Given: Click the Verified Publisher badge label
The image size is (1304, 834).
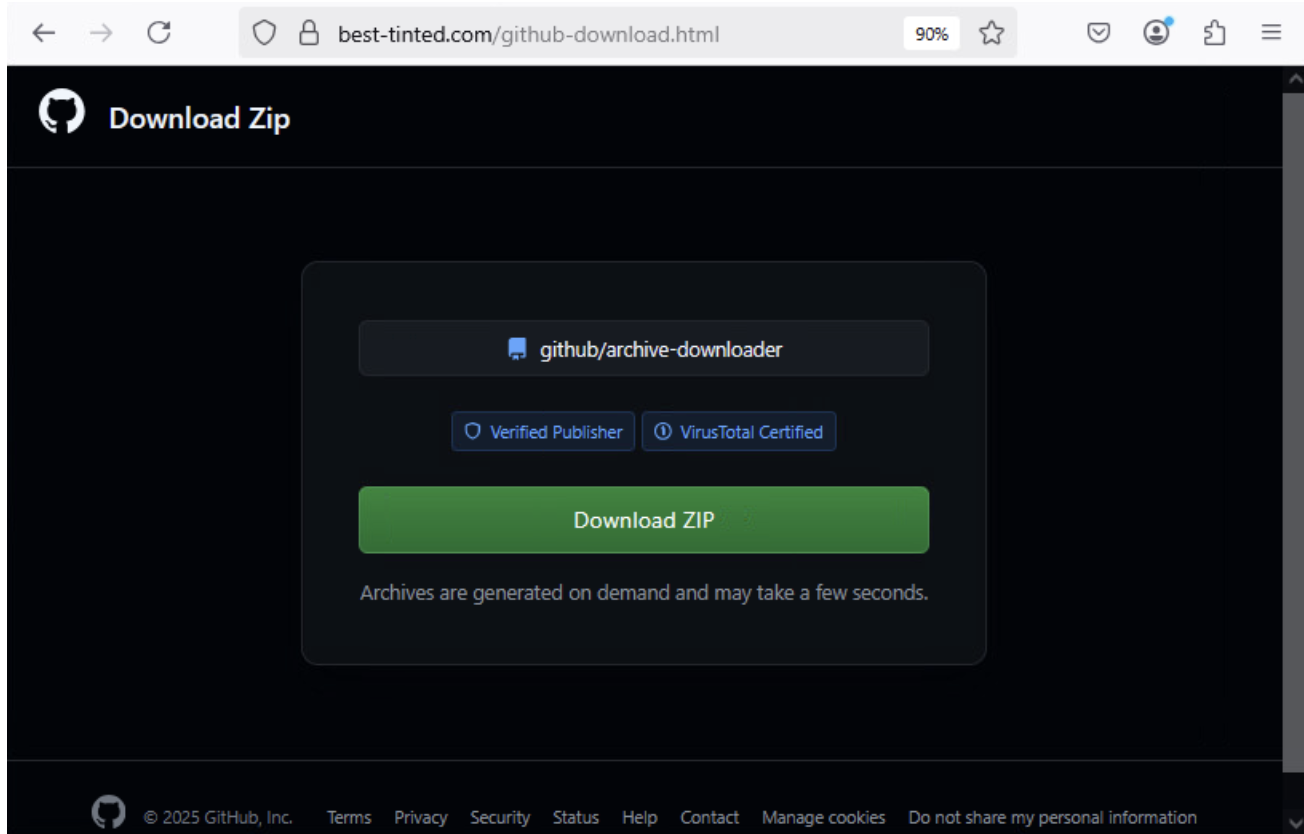Looking at the screenshot, I should tap(556, 432).
